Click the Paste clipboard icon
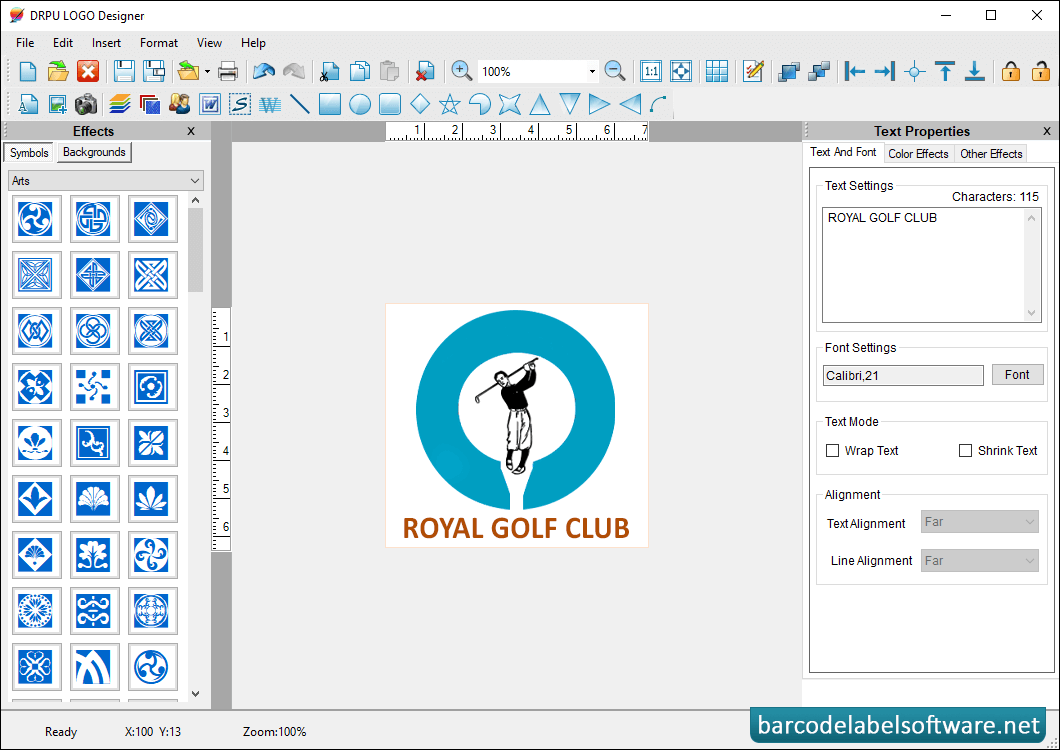The image size is (1060, 750). point(389,71)
